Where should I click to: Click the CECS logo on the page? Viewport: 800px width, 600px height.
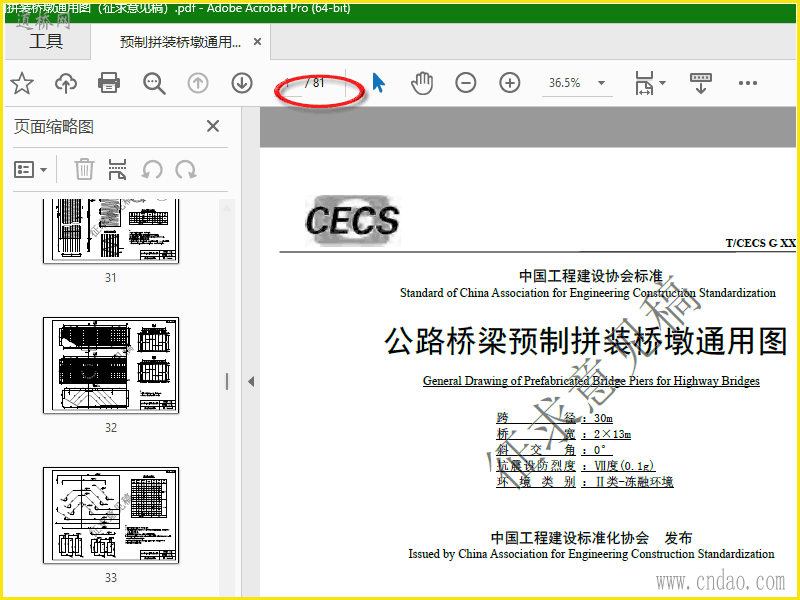coord(353,220)
